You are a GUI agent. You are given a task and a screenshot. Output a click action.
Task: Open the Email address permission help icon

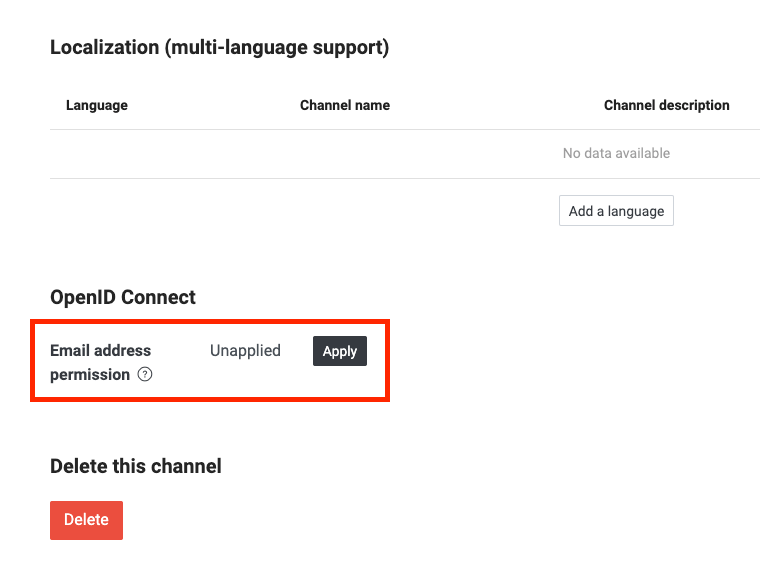tap(145, 375)
